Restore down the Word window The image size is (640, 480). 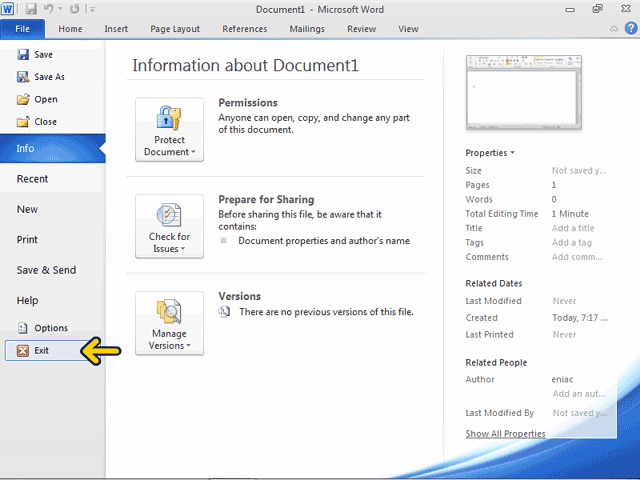point(597,9)
